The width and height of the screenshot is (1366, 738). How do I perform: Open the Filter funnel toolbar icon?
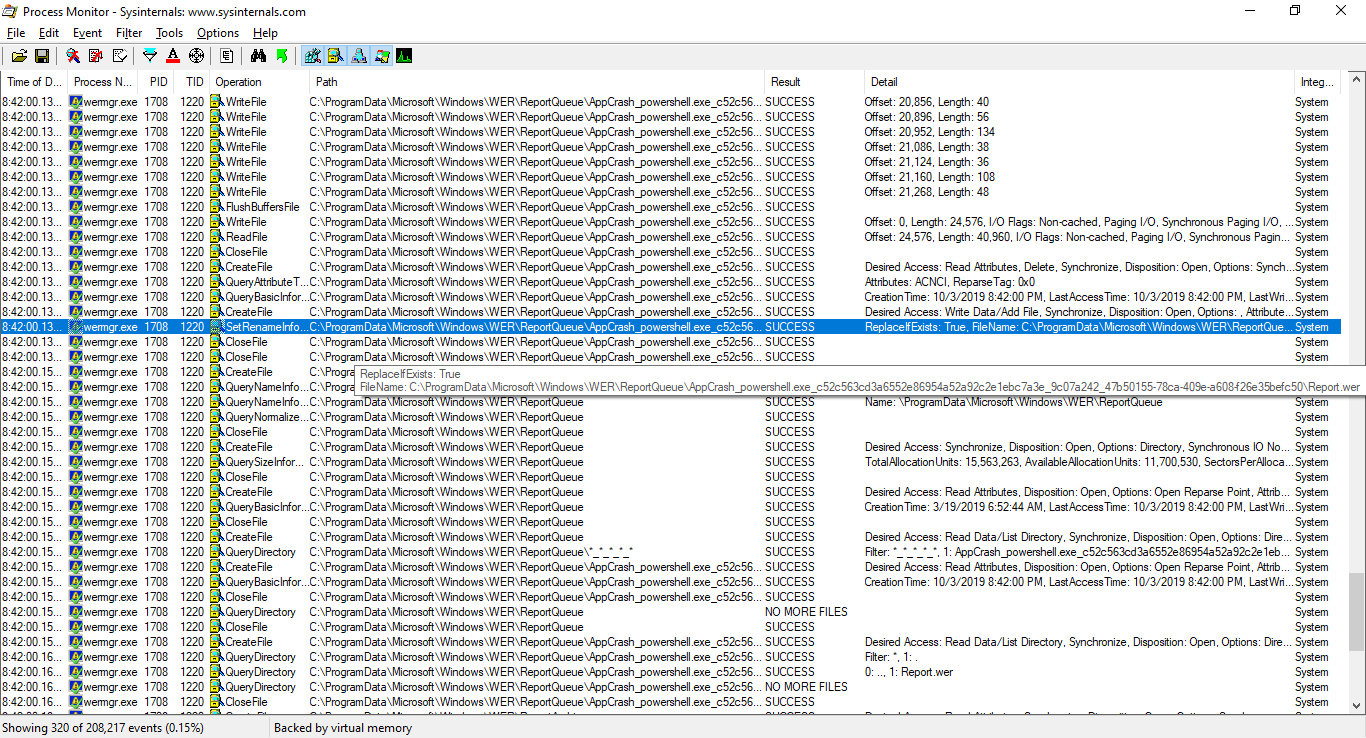click(x=150, y=56)
